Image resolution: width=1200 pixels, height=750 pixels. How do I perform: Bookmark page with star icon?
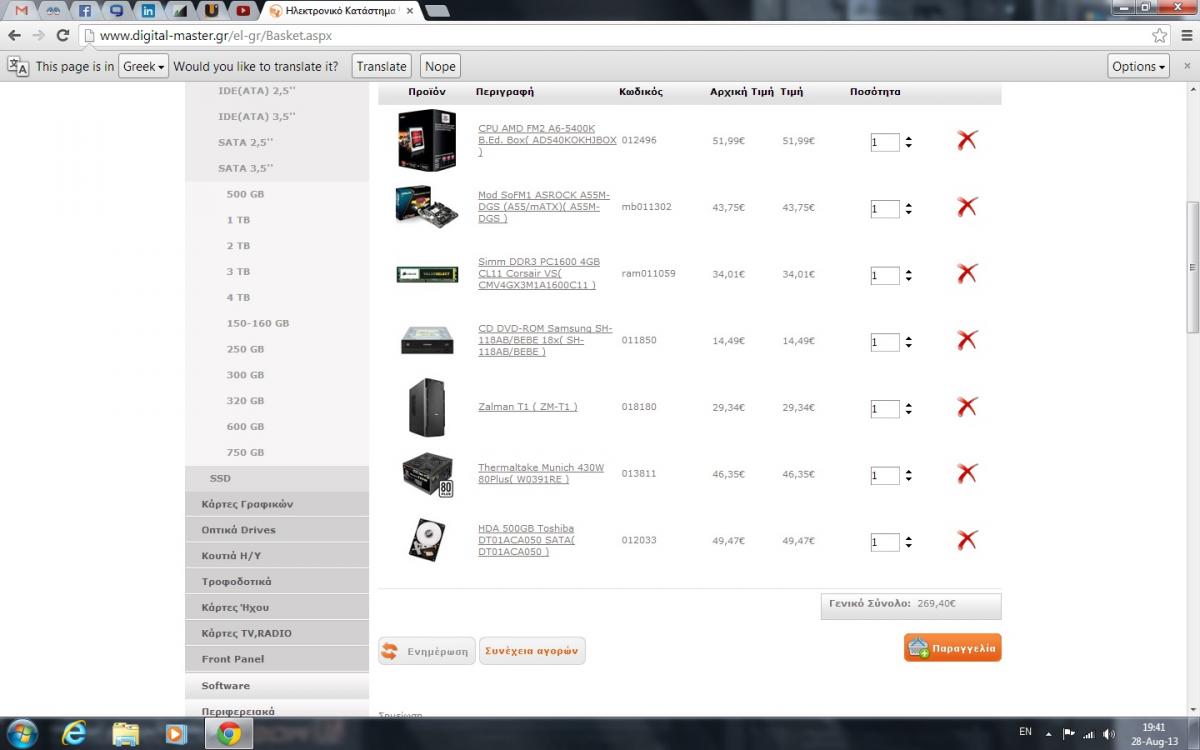[x=1159, y=35]
